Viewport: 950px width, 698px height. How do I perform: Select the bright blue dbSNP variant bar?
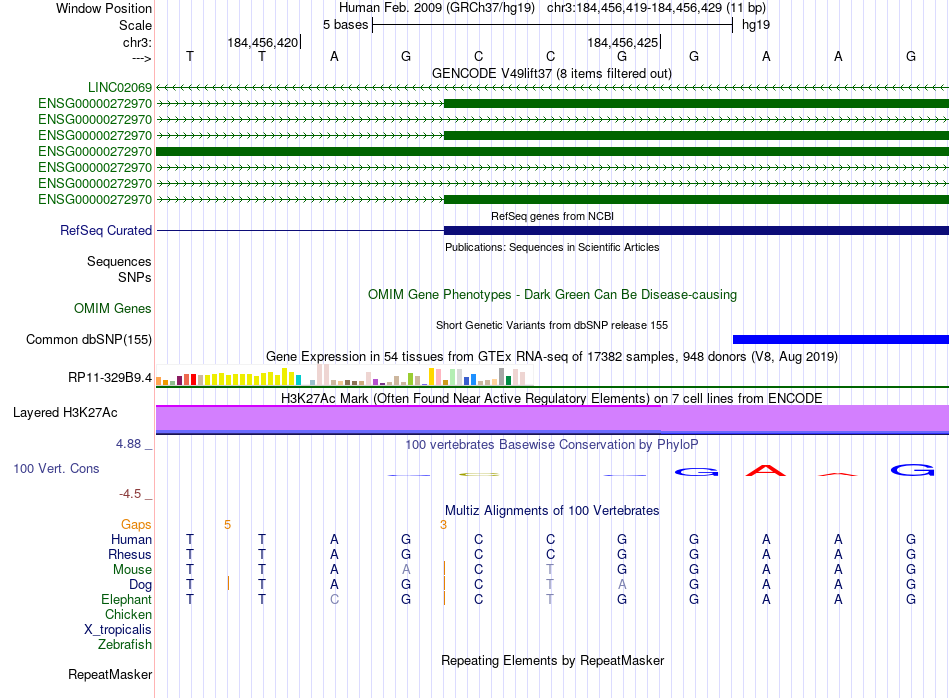click(x=841, y=339)
